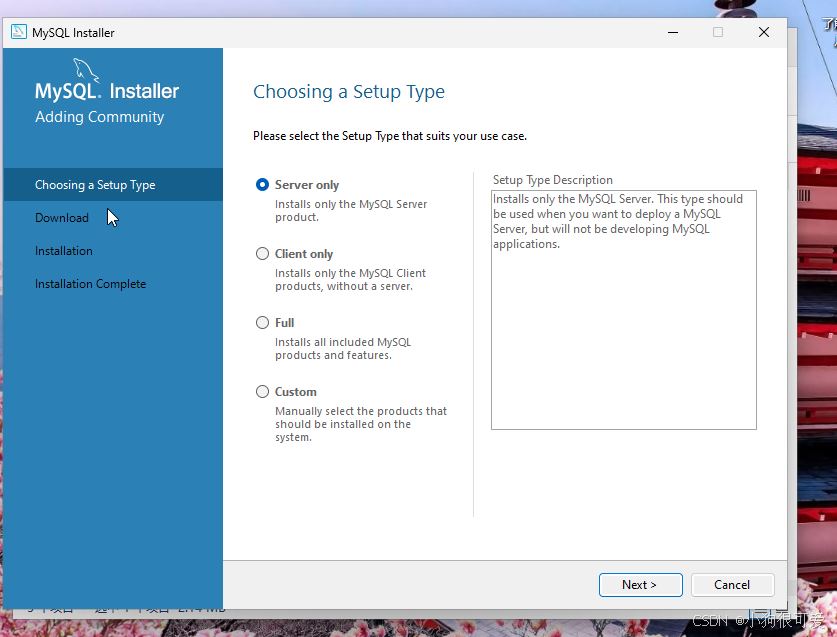Select the Server only setup type
Screen dimensions: 837x637
click(x=262, y=185)
